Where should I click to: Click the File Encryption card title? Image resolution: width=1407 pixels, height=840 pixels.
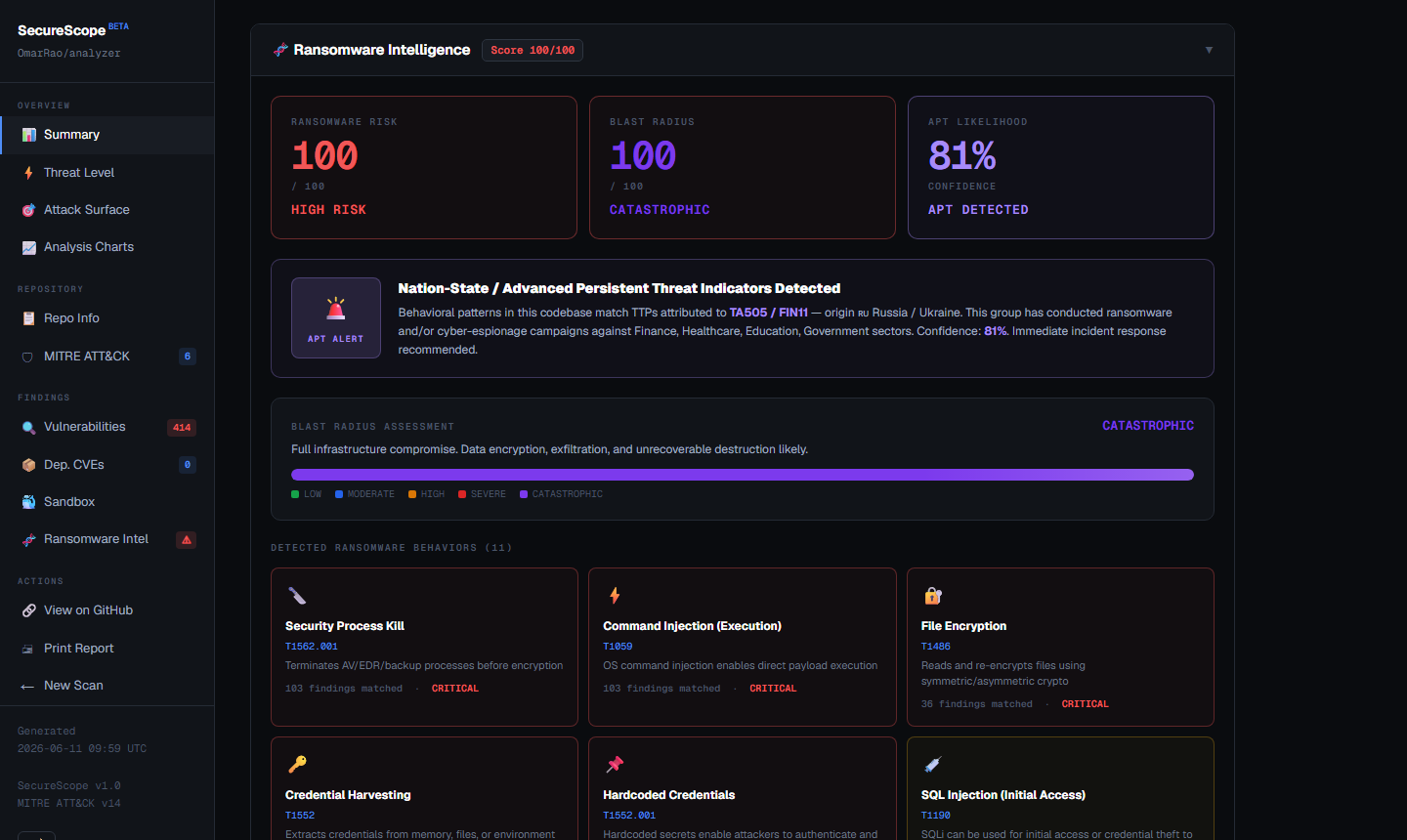pyautogui.click(x=964, y=626)
